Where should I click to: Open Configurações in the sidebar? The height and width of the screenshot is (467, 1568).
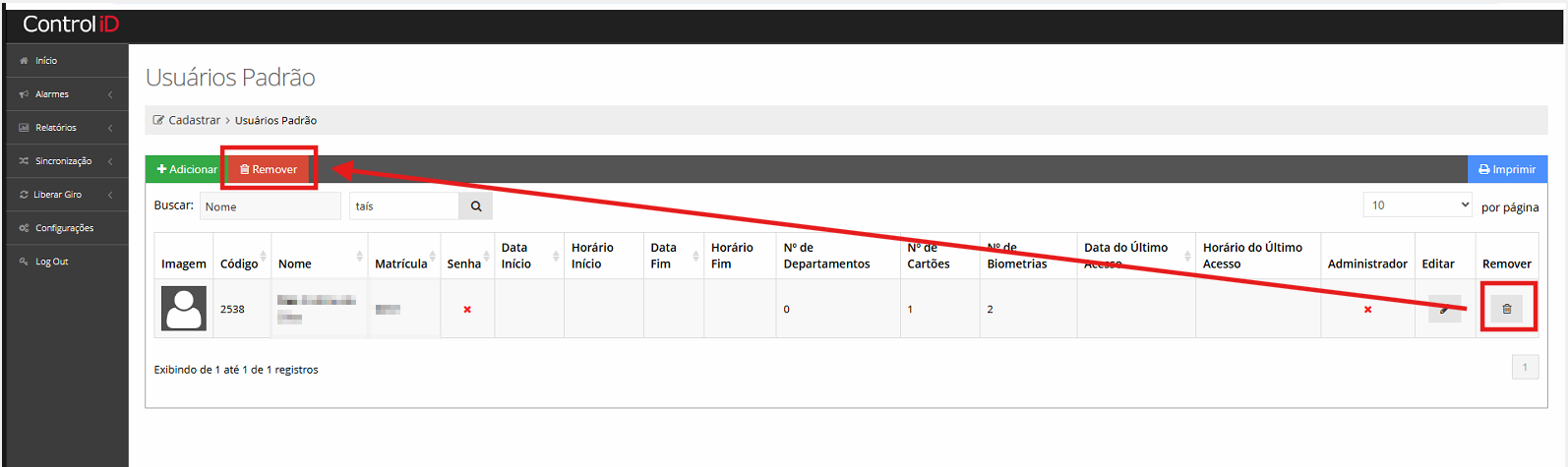click(64, 228)
